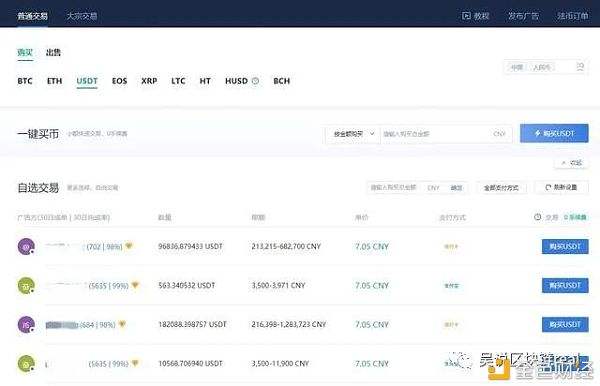Click the blue 购买USDT quick-buy button
This screenshot has width=600, height=386.
pyautogui.click(x=554, y=134)
